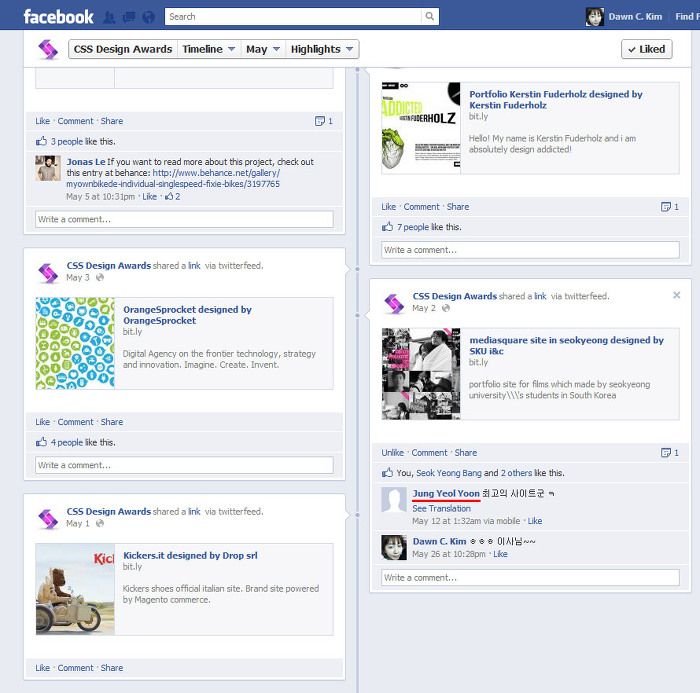Image resolution: width=700 pixels, height=693 pixels.
Task: Hide the May 2 mediasquare post with X
Action: pyautogui.click(x=676, y=295)
